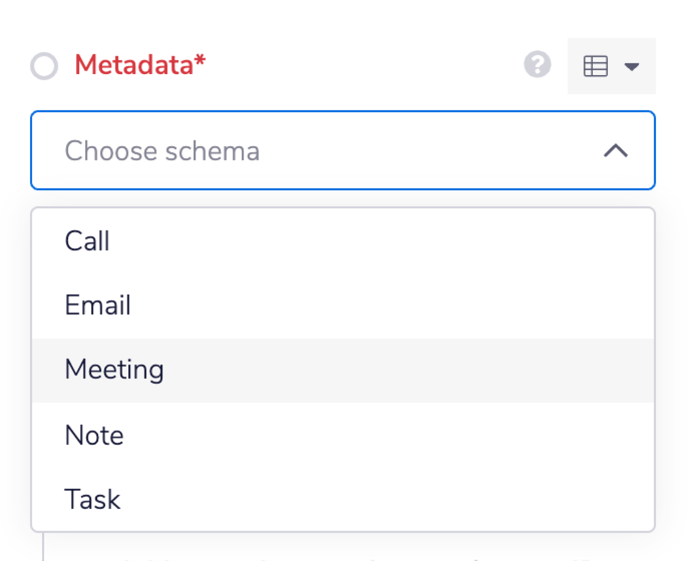
Task: Click the table view icon
Action: click(x=595, y=66)
